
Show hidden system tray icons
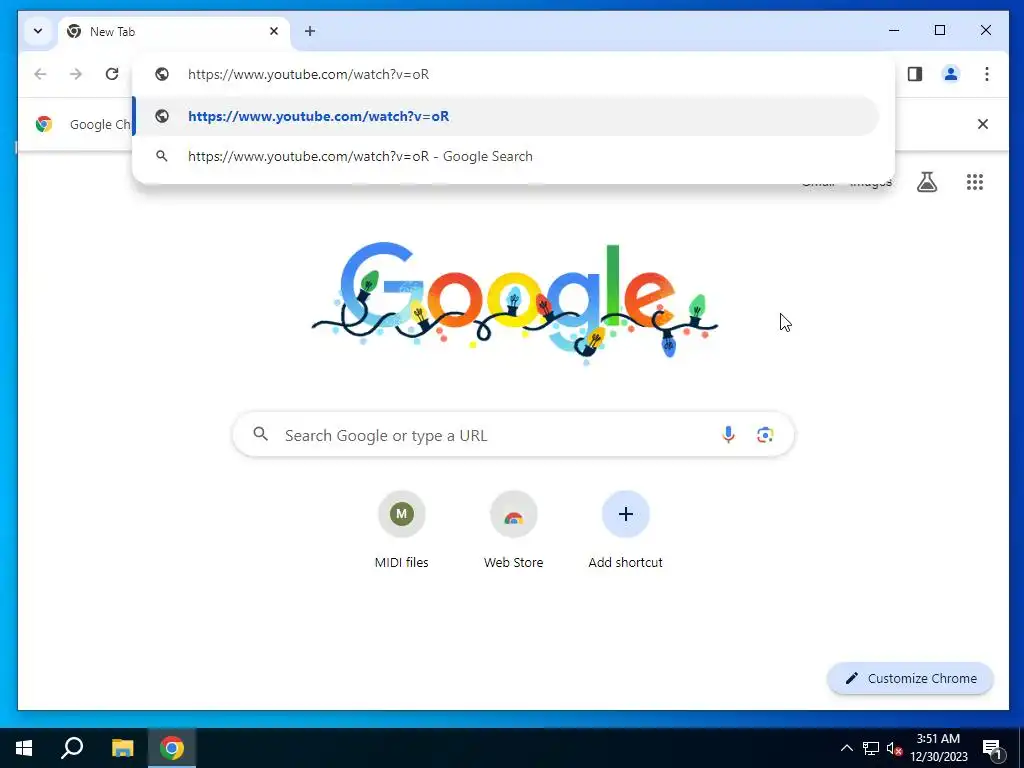coord(846,748)
